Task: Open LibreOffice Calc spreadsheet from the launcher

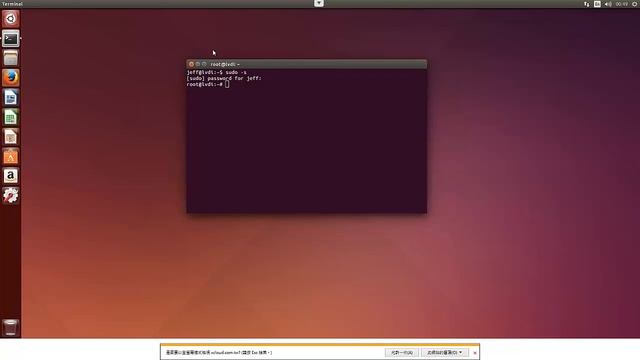Action: point(11,117)
